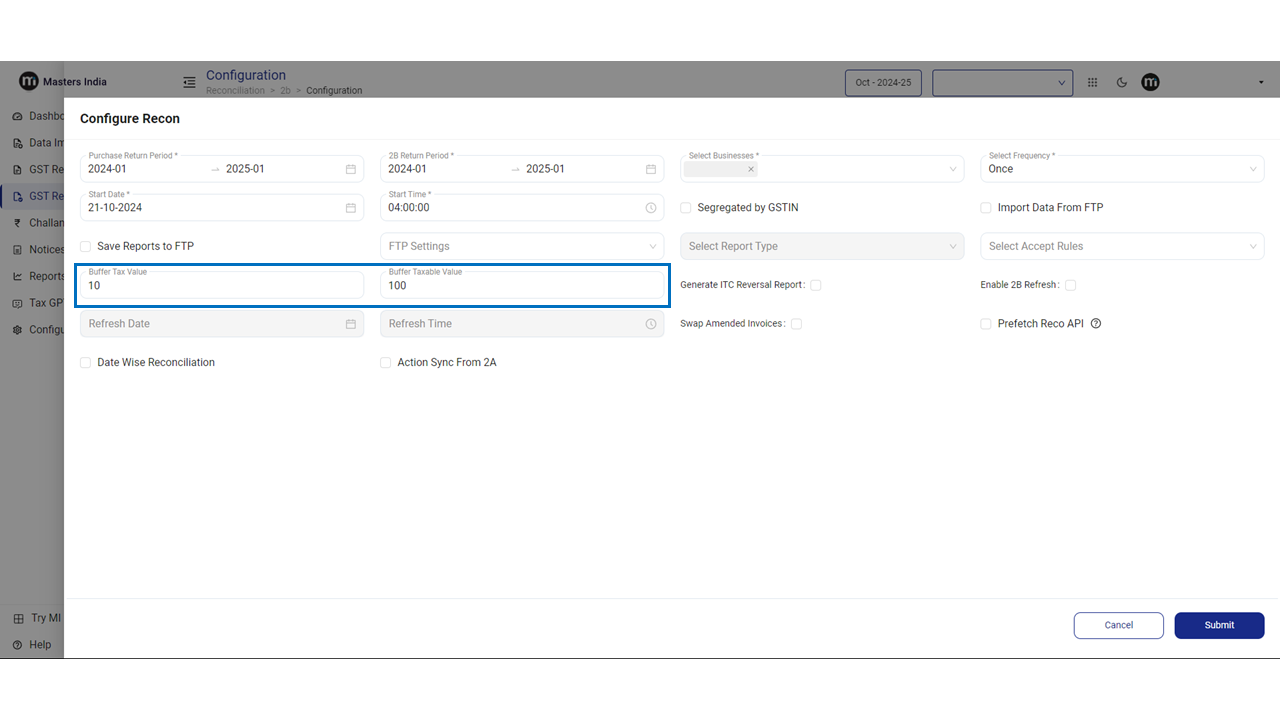Screen dimensions: 1280x720
Task: Remove selected business tag with x
Action: pos(750,169)
